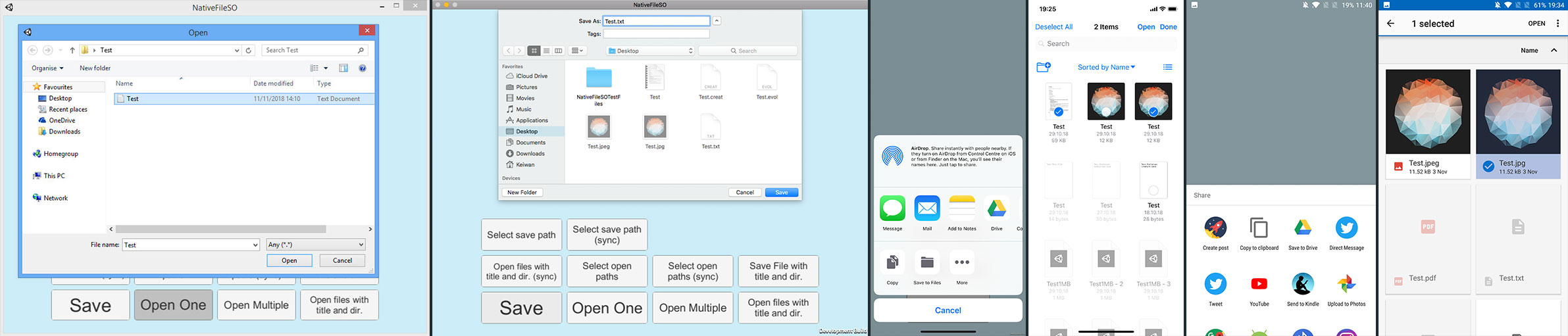Select Desktop under Favourites in the Windows dialog
The width and height of the screenshot is (1568, 336).
pyautogui.click(x=59, y=98)
